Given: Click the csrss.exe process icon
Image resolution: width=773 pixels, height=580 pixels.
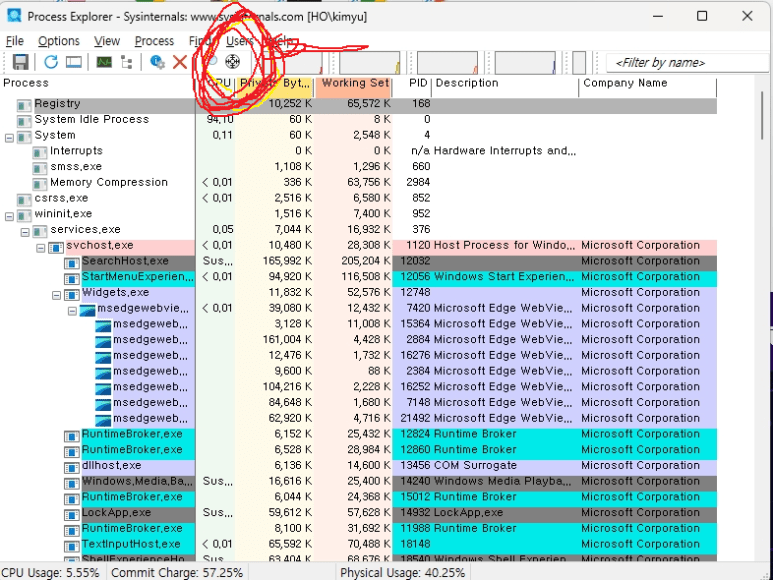Looking at the screenshot, I should click(24, 200).
